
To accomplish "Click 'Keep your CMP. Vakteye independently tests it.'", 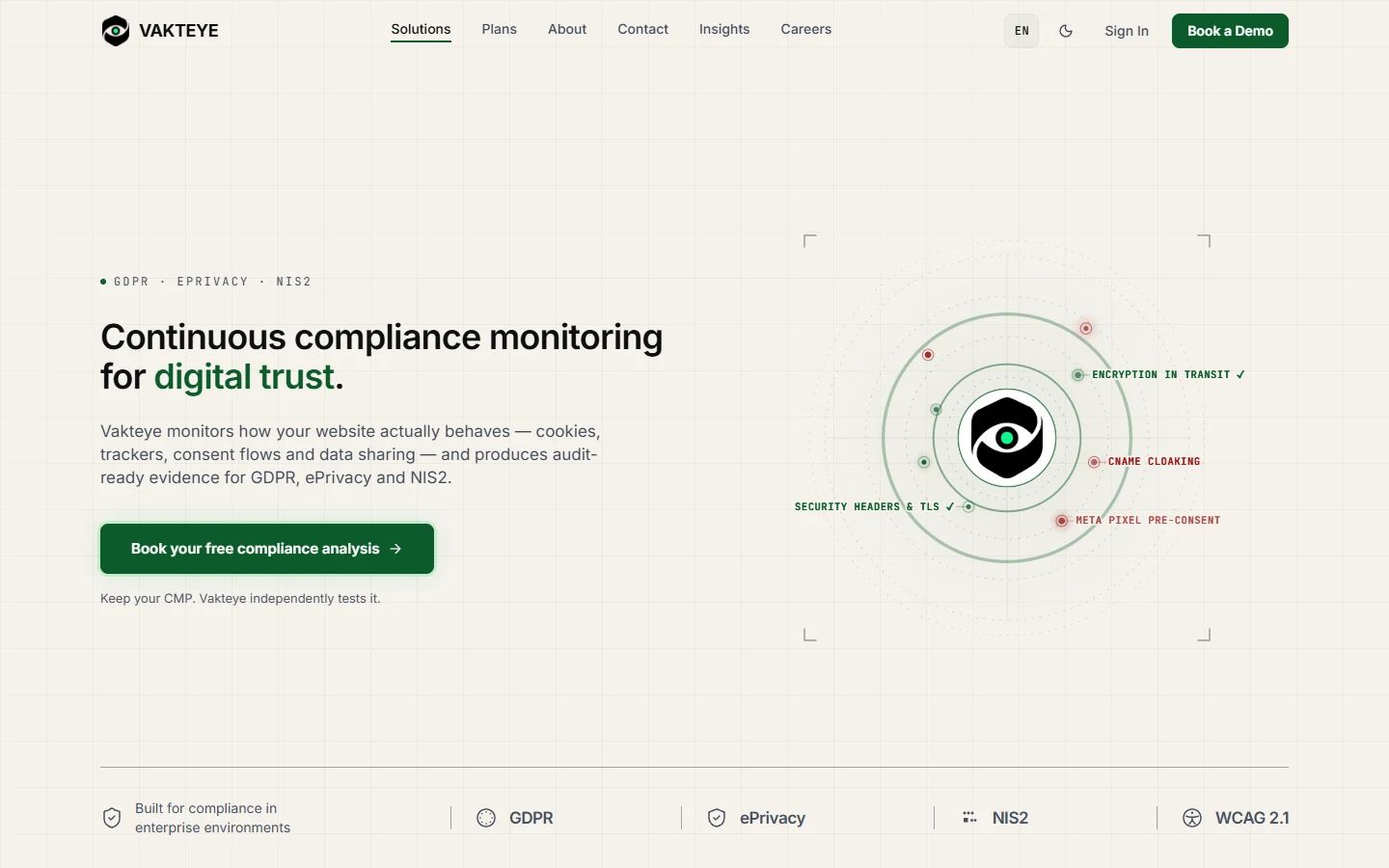I will pos(240,599).
